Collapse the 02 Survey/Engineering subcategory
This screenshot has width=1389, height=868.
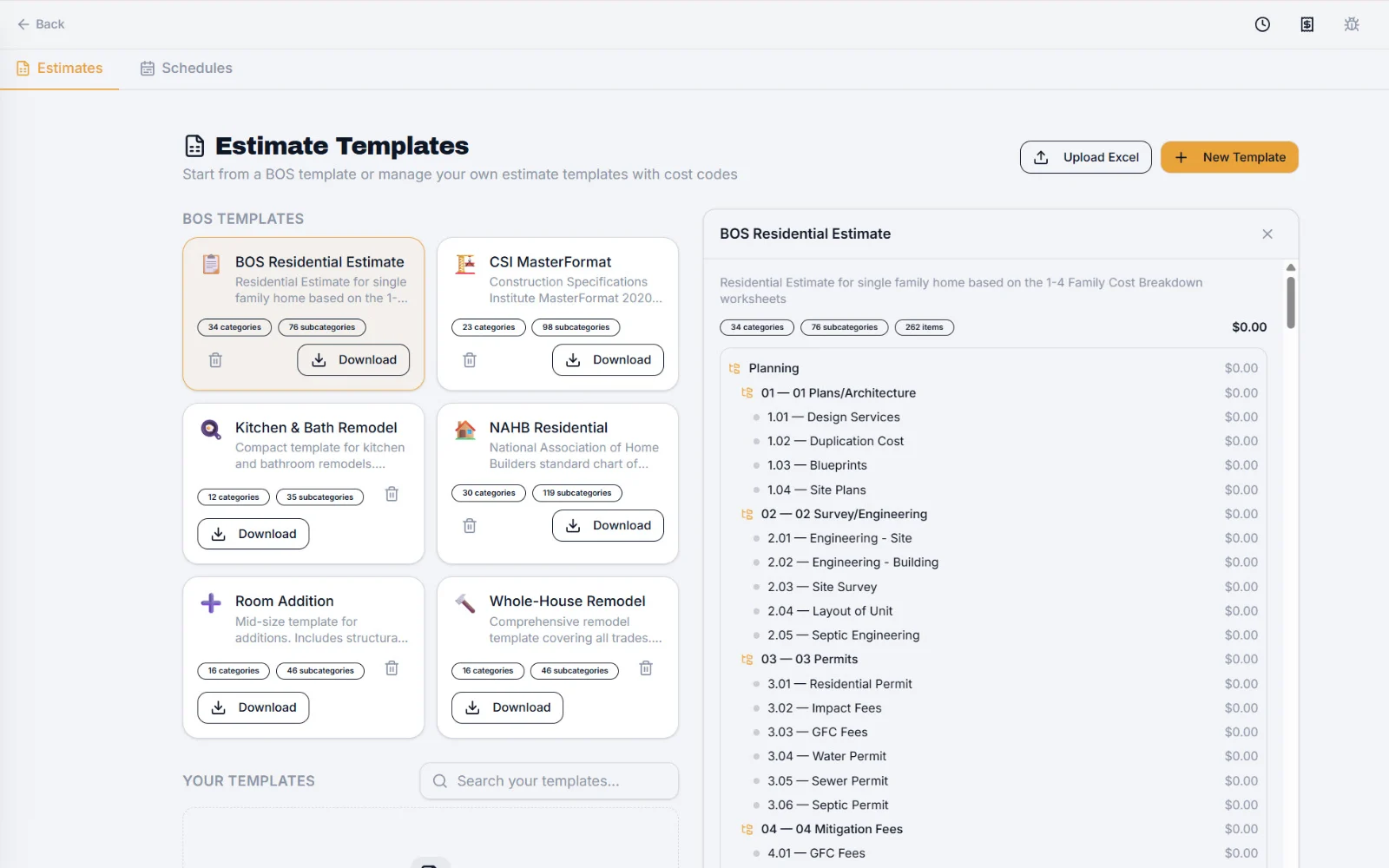pos(747,515)
